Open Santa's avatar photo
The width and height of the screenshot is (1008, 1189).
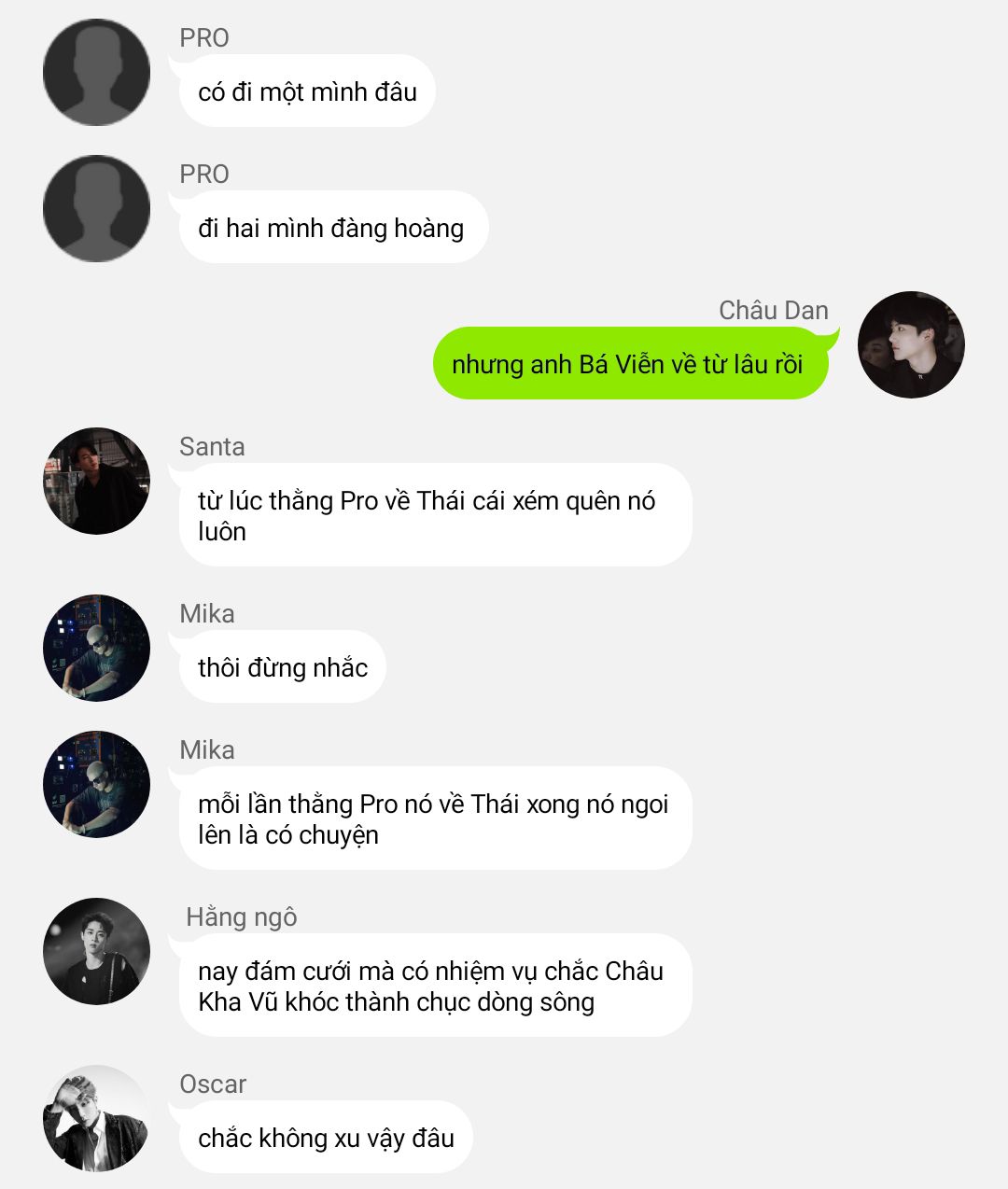tap(97, 481)
